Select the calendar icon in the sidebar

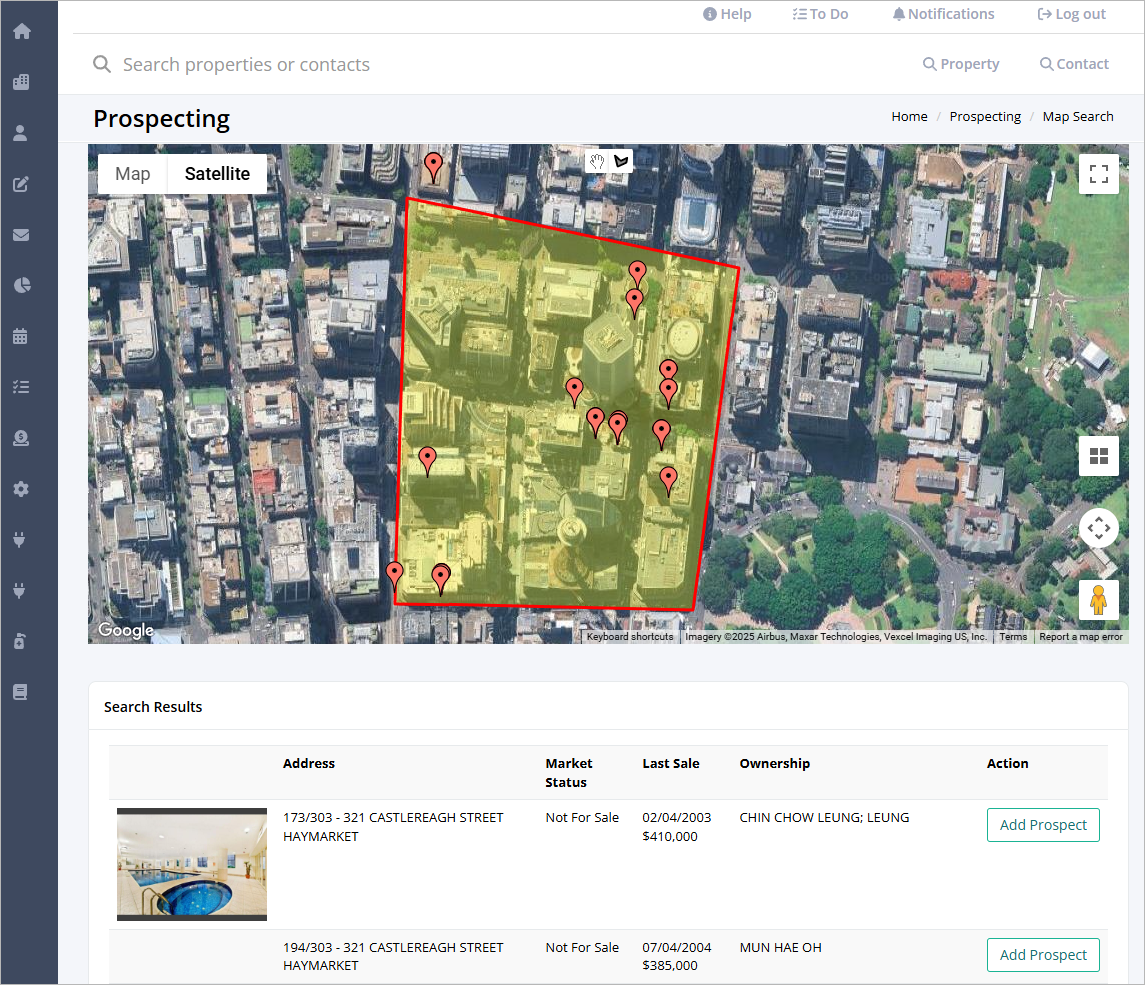pyautogui.click(x=21, y=336)
